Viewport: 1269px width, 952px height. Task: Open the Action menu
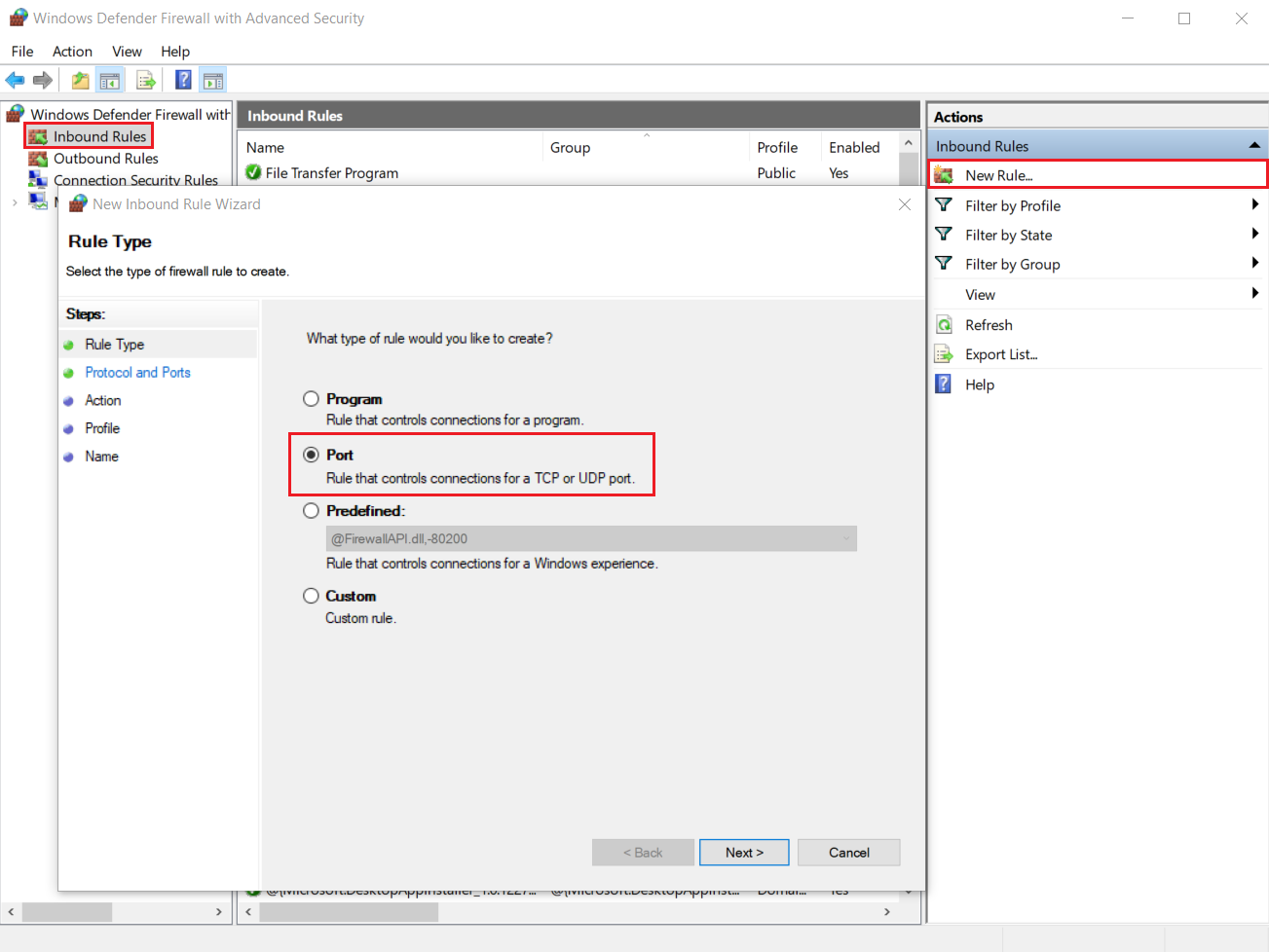tap(72, 52)
